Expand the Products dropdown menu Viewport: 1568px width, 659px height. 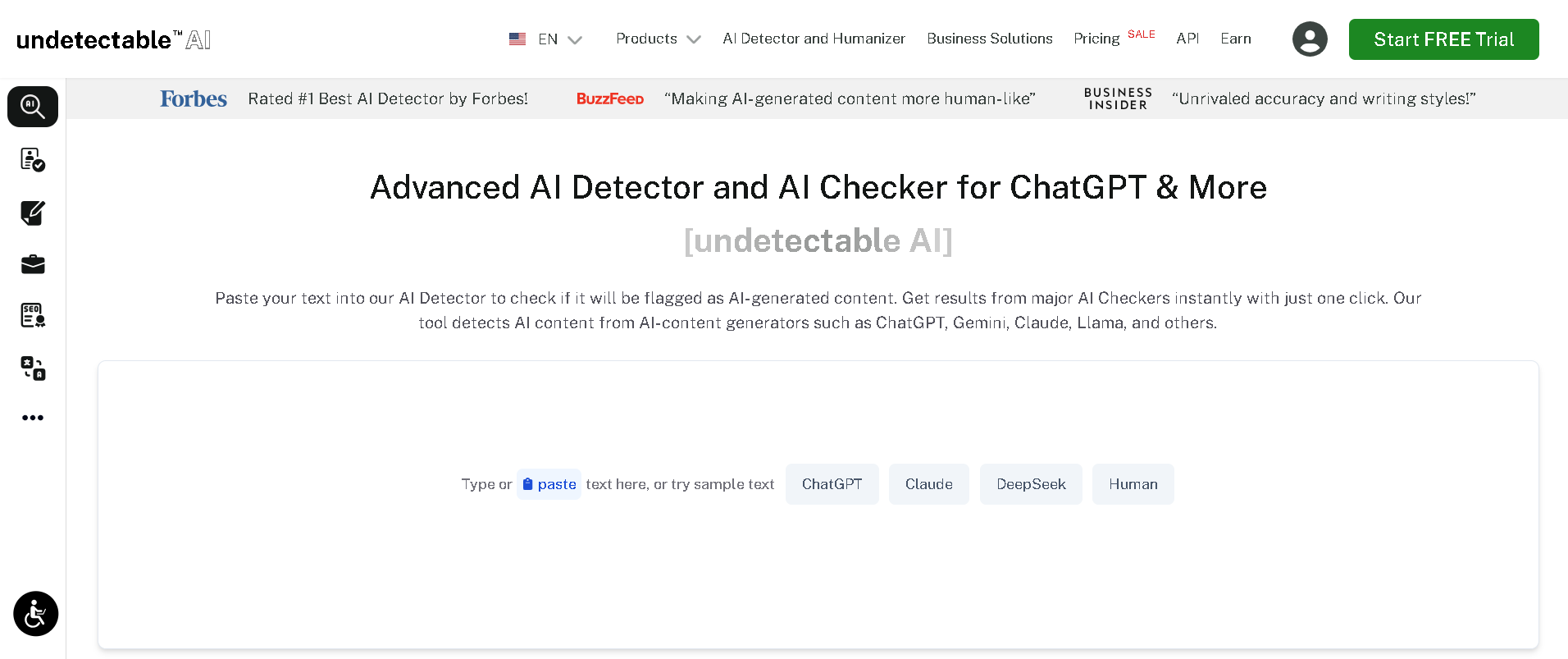point(659,39)
